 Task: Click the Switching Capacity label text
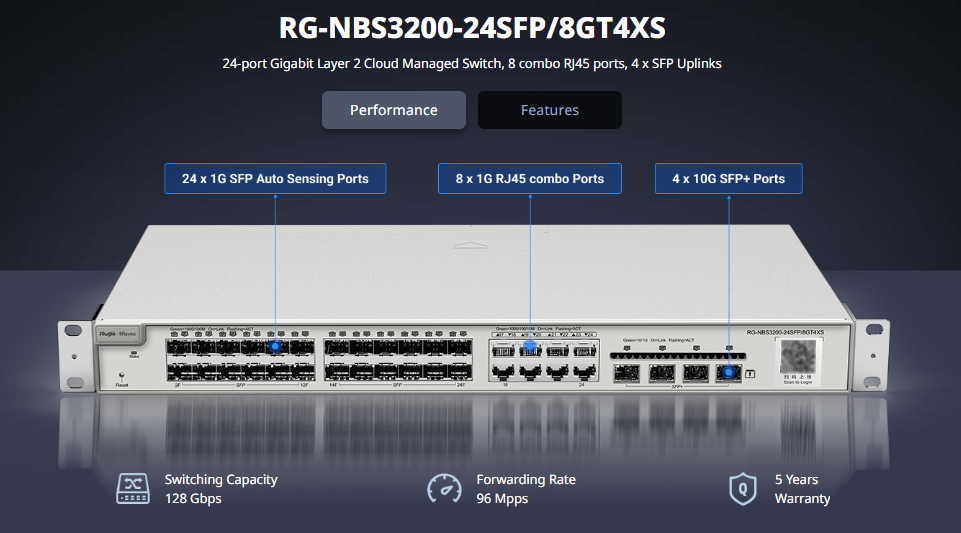[221, 480]
